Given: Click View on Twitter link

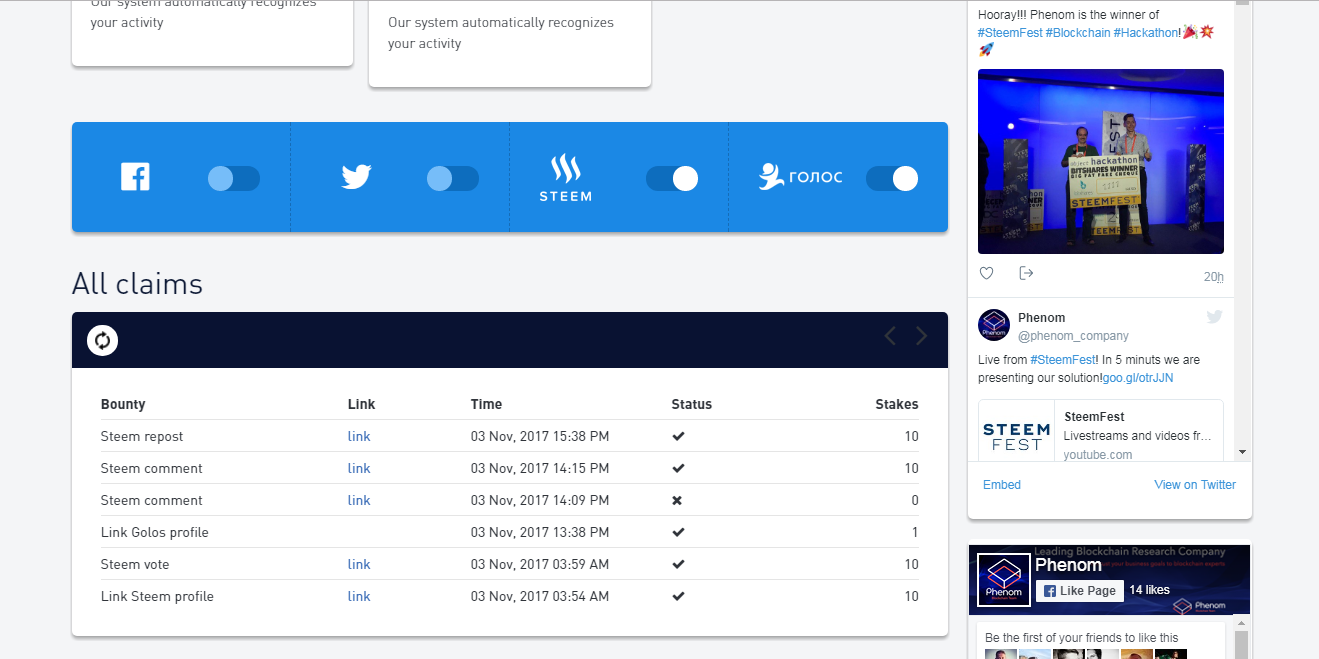Looking at the screenshot, I should [x=1195, y=485].
